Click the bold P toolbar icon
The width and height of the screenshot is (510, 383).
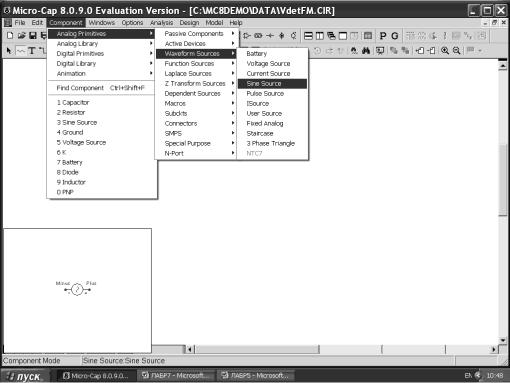tap(383, 36)
